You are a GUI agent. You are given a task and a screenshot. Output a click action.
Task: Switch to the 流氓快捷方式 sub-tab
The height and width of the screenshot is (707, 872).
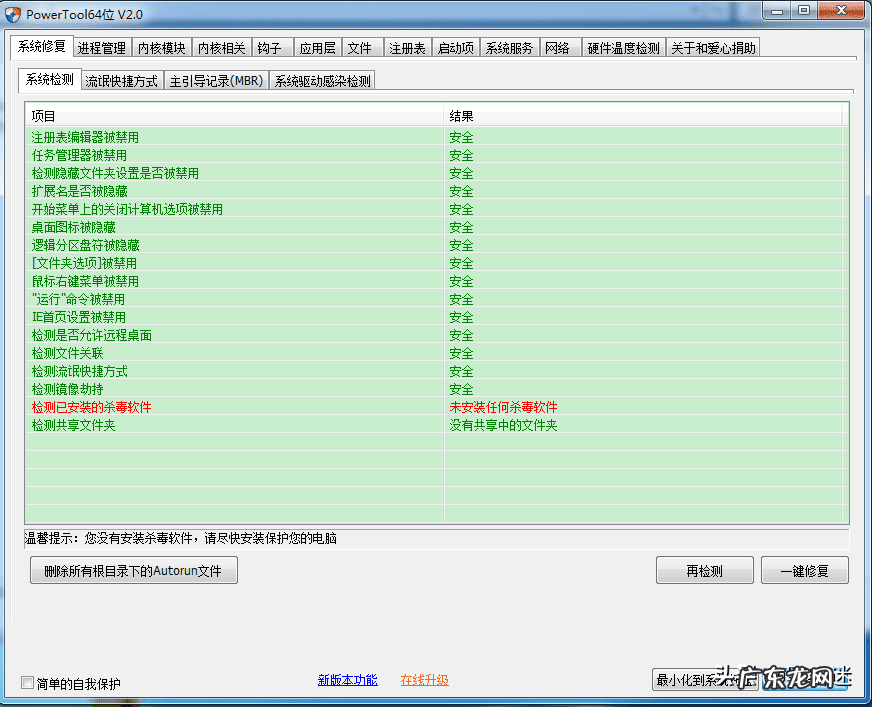[120, 80]
